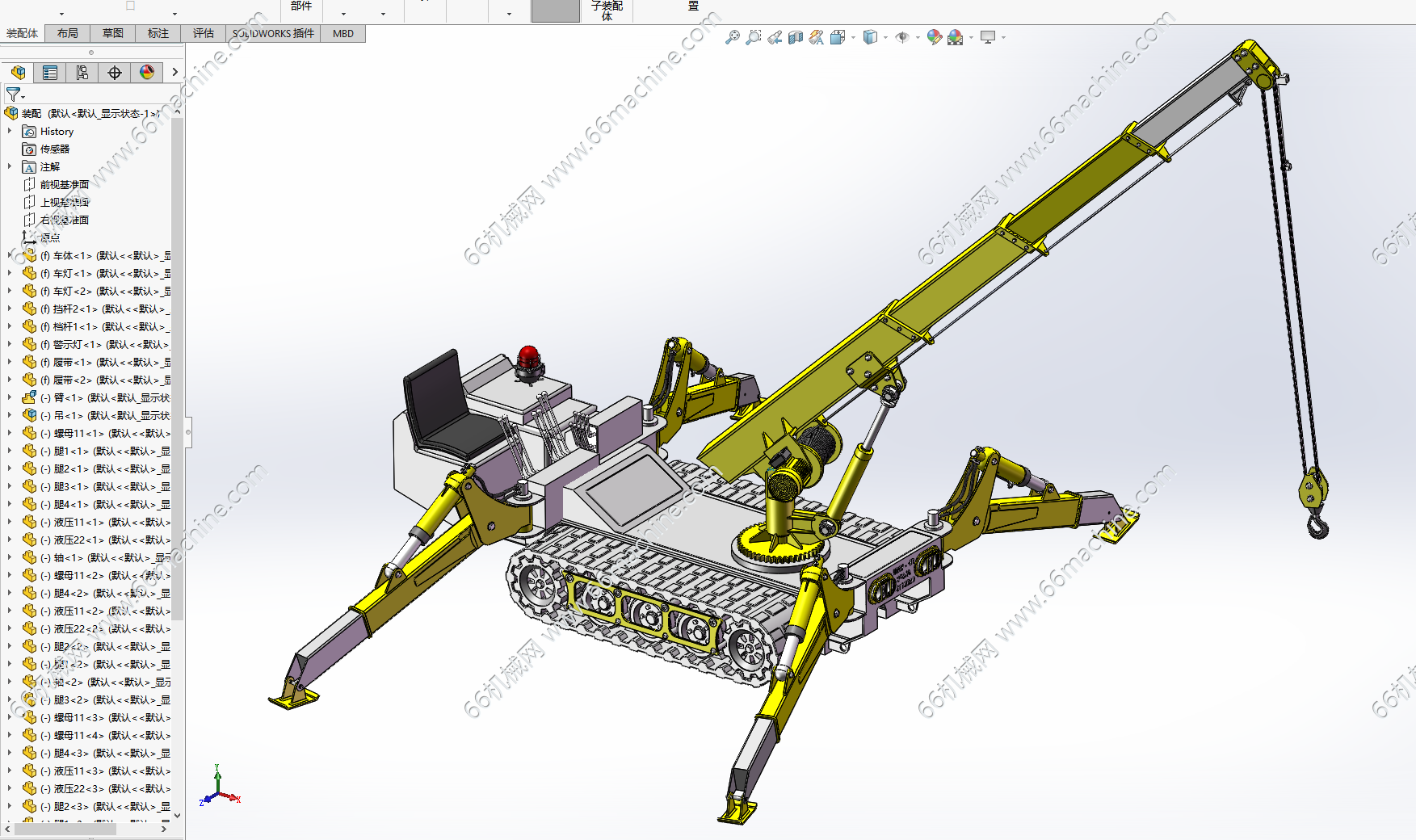The image size is (1416, 840).
Task: Open the Display Style dropdown arrow
Action: click(885, 37)
